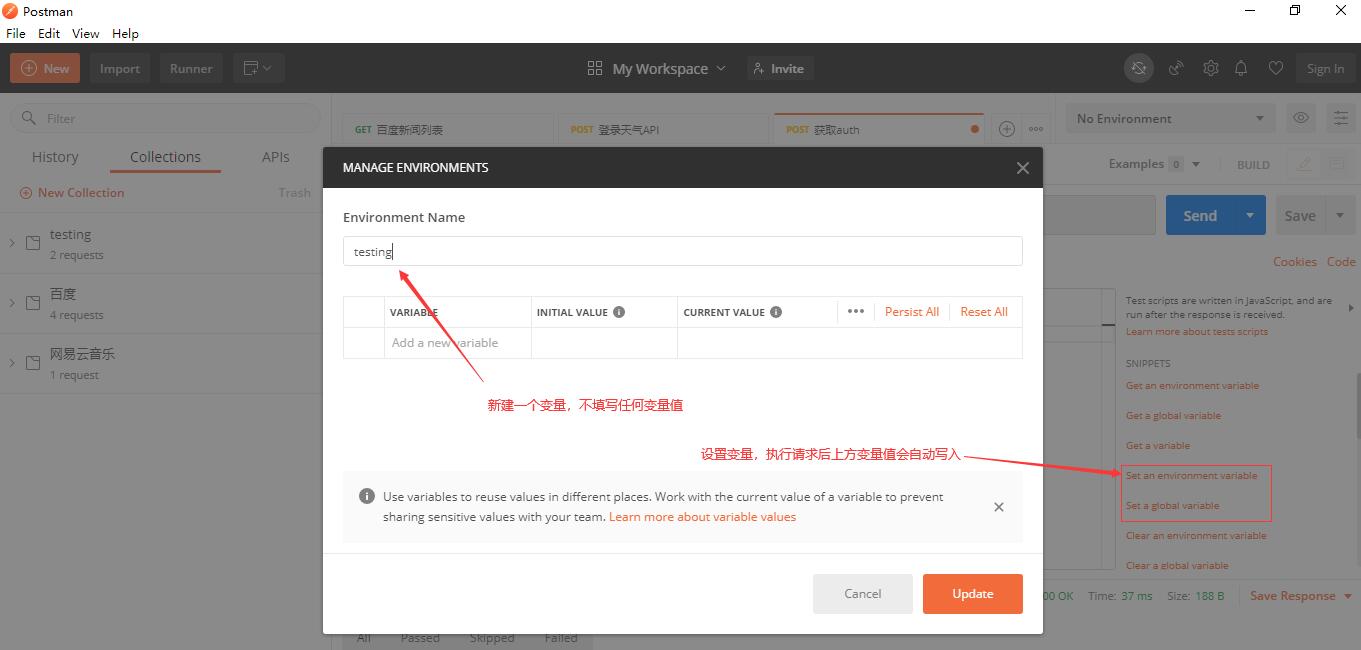Viewport: 1361px width, 650px height.
Task: Switch to APIs tab
Action: (276, 157)
